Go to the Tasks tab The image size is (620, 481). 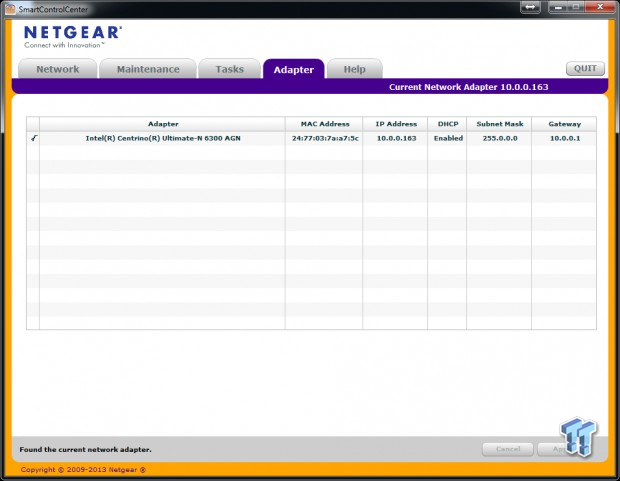229,69
